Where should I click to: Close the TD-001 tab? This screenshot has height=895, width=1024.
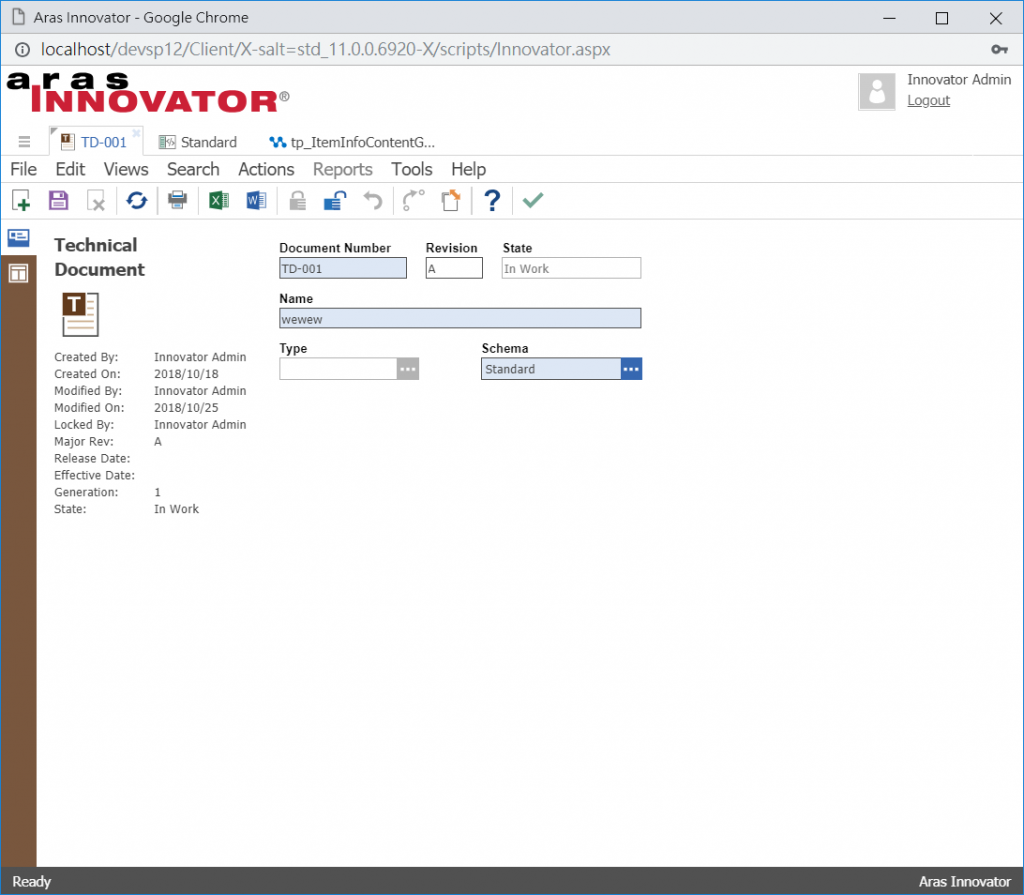coord(136,133)
